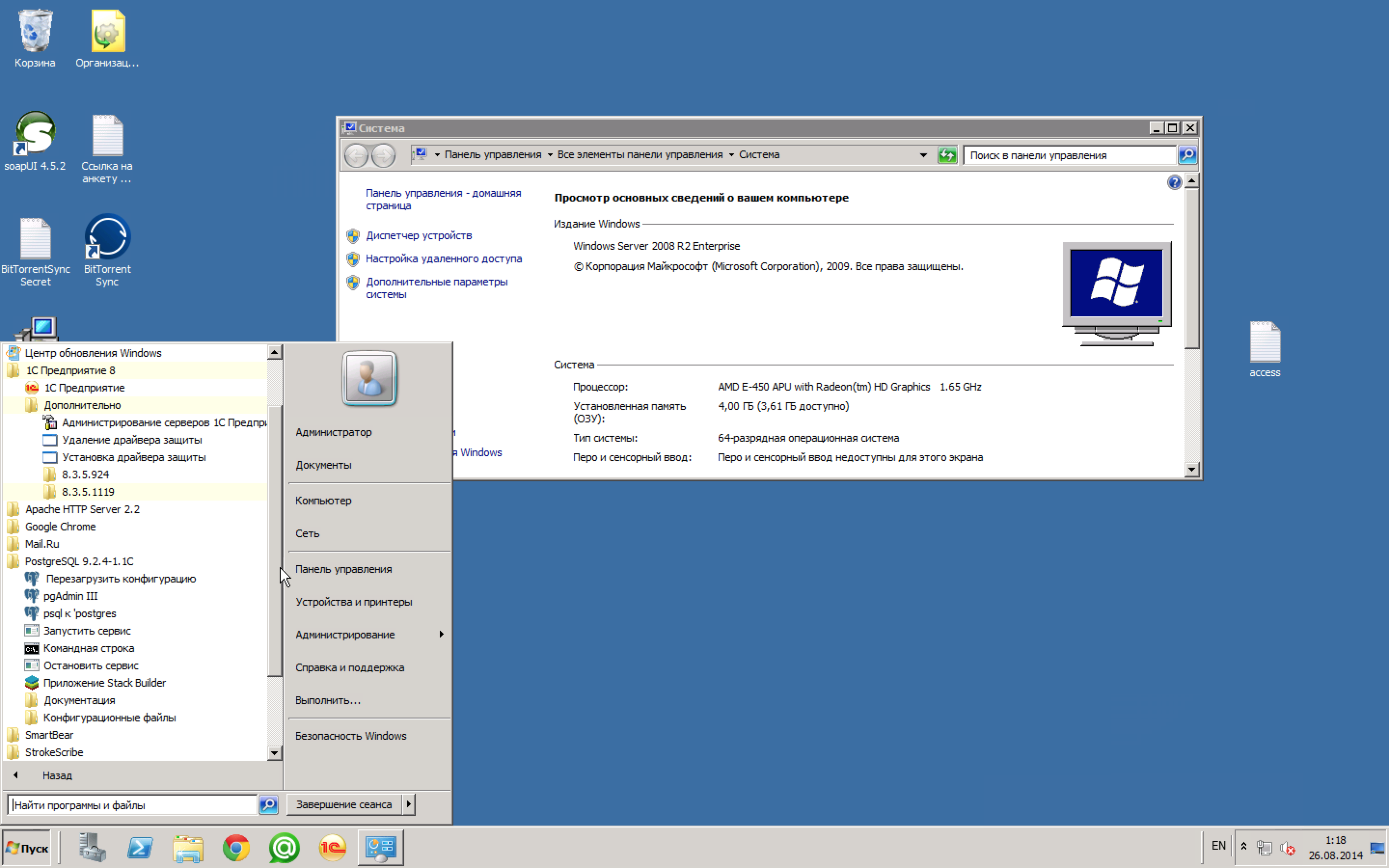Click the Завершение сеанса button

344,804
